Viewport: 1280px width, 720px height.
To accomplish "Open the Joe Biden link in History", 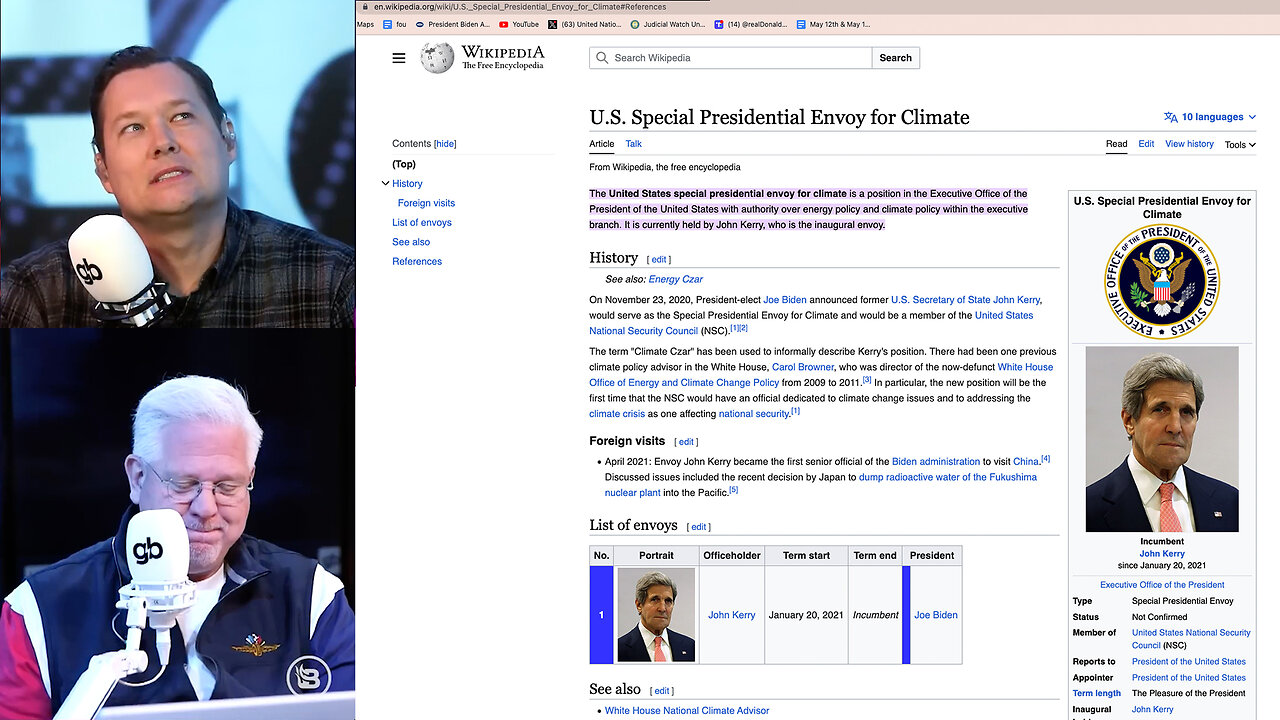I will (785, 299).
